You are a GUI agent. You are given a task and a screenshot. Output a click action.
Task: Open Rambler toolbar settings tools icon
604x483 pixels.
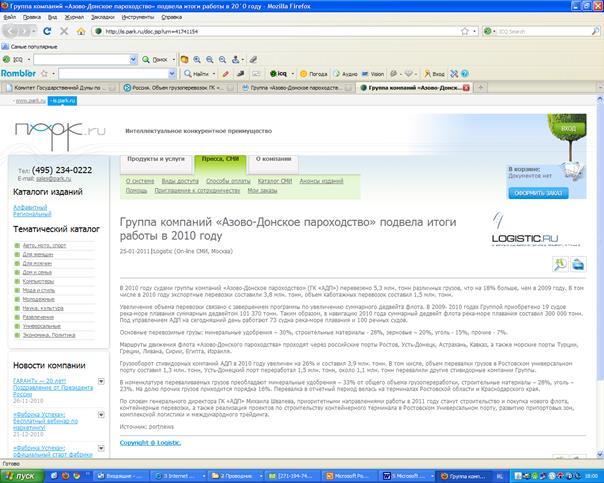454,74
